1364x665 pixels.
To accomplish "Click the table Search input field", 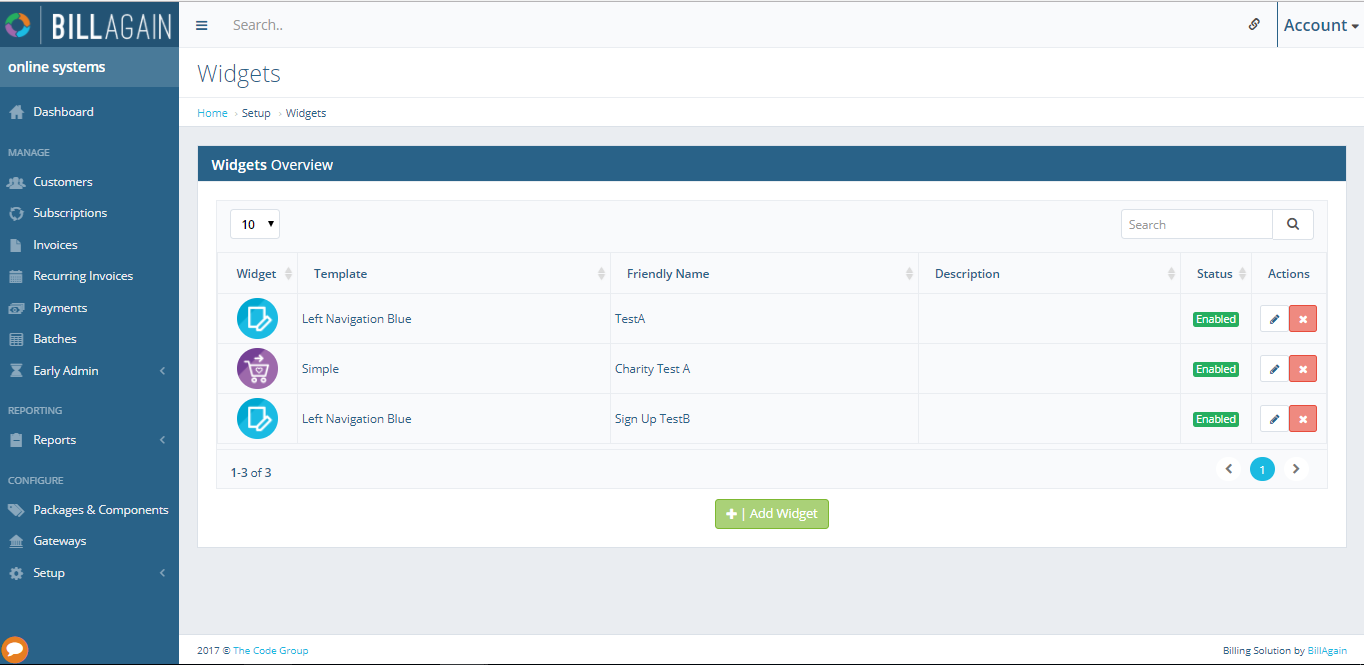I will 1197,224.
